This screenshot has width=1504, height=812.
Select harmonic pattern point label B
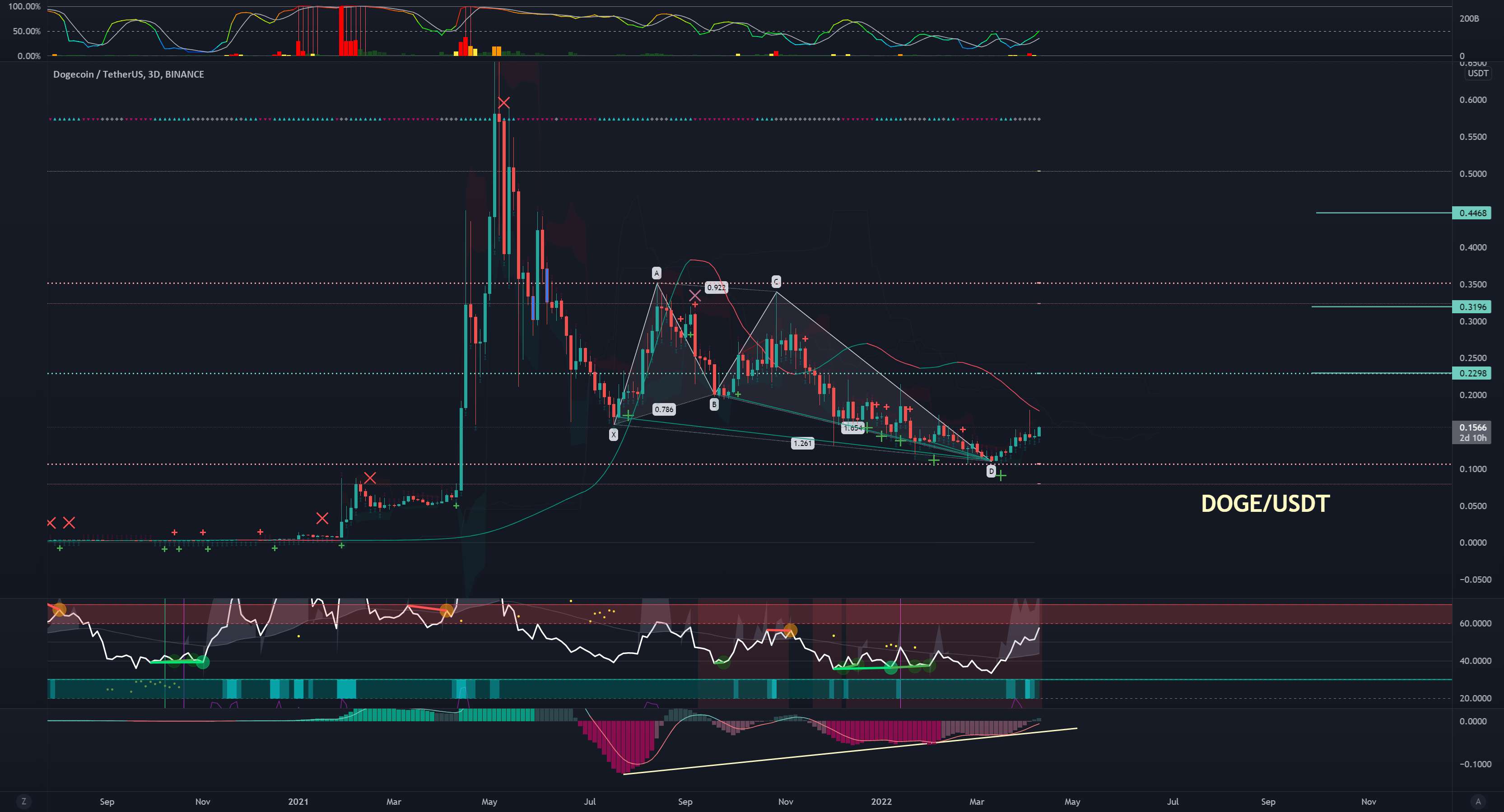click(714, 404)
